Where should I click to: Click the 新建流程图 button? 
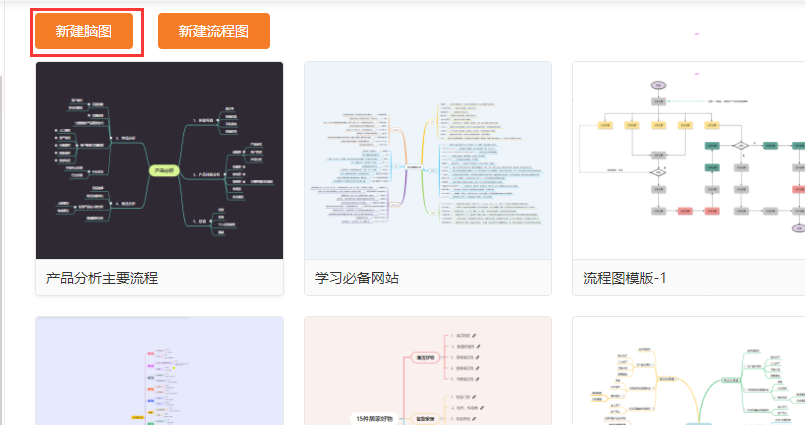tap(213, 31)
